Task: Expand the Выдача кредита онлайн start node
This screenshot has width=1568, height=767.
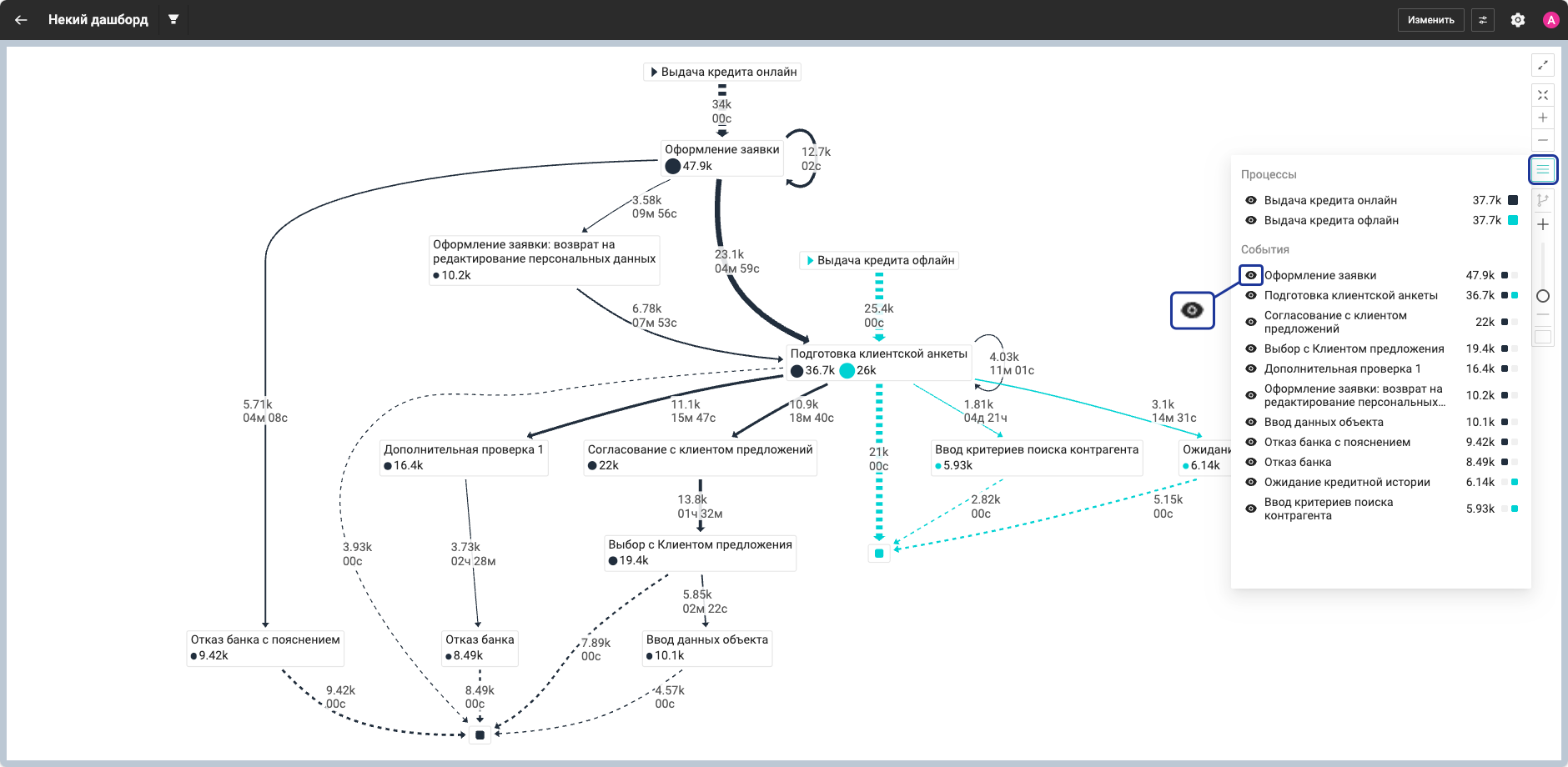Action: (x=655, y=73)
